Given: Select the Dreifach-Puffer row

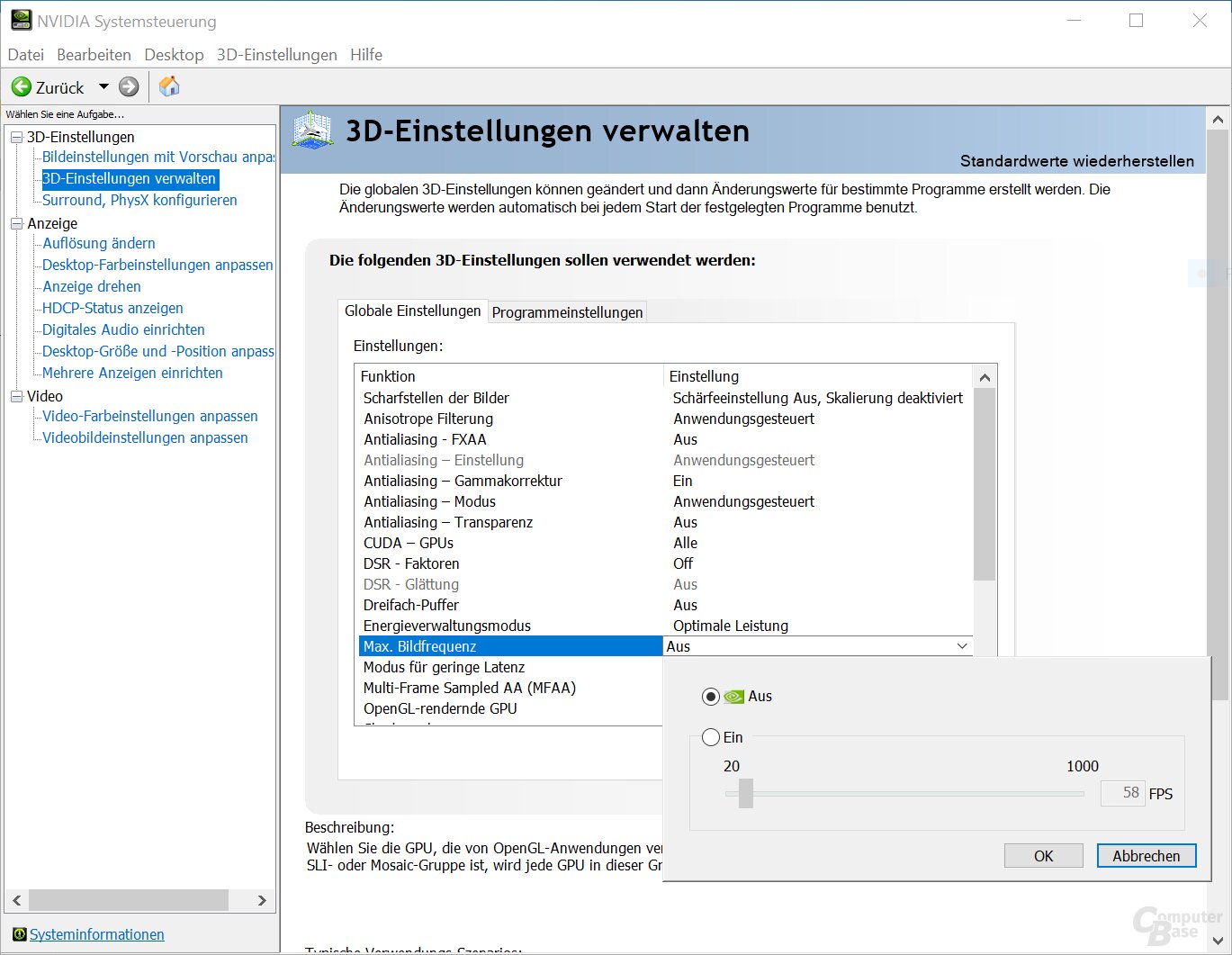Looking at the screenshot, I should point(665,605).
